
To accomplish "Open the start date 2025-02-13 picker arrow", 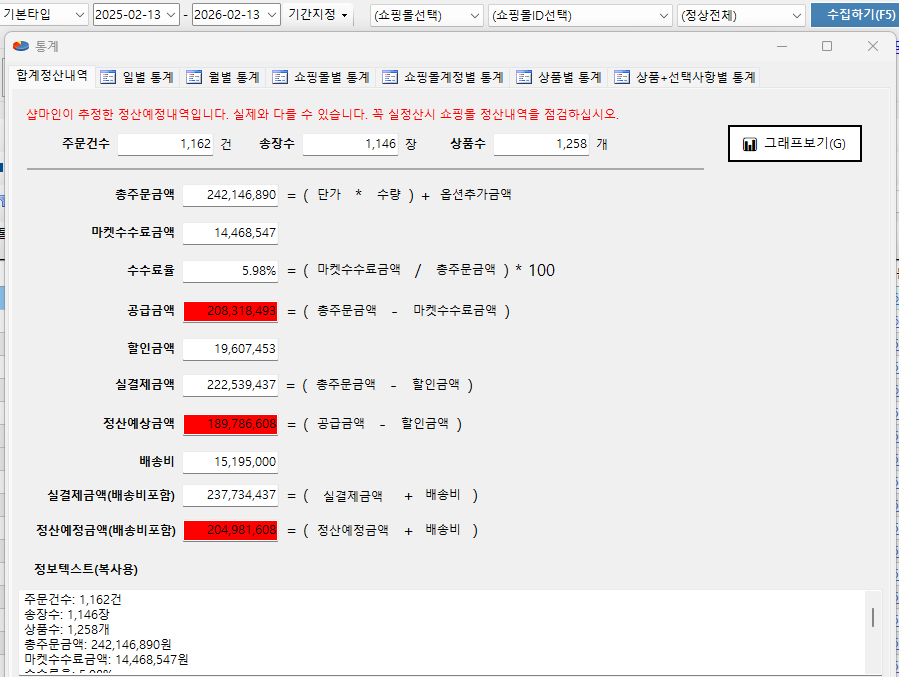I will coord(171,15).
